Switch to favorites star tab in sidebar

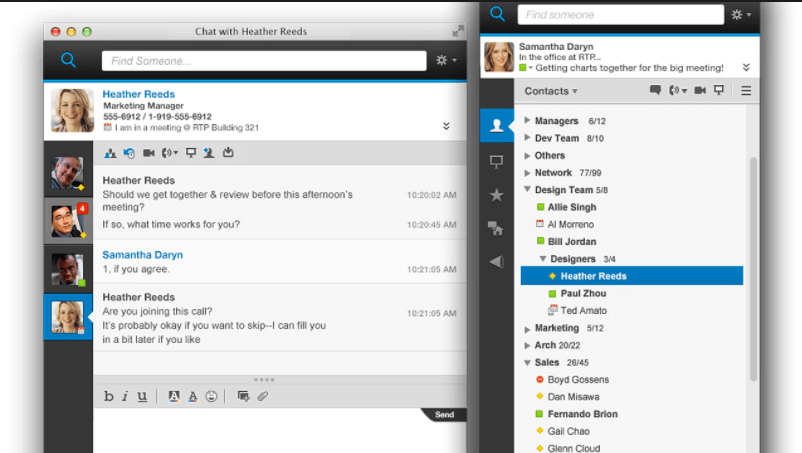coord(496,195)
